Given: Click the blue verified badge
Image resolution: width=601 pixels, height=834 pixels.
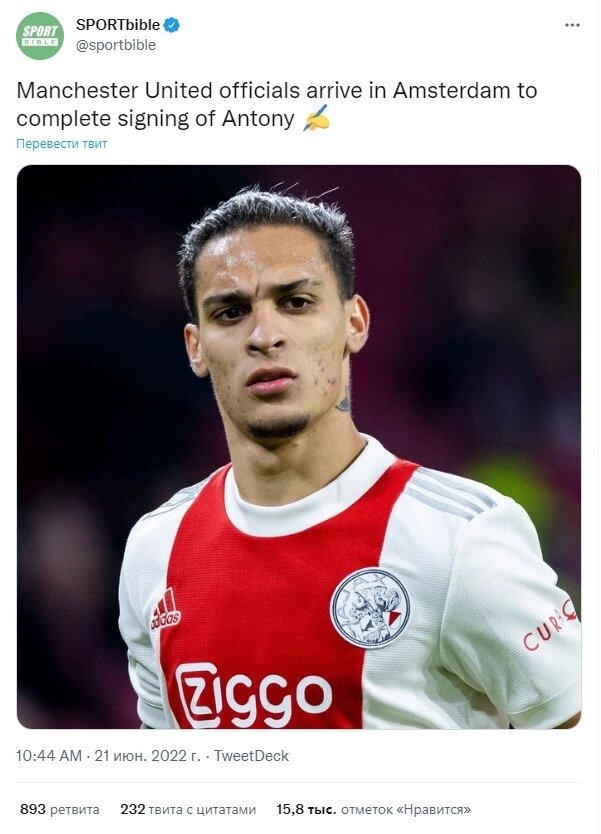Looking at the screenshot, I should point(171,24).
